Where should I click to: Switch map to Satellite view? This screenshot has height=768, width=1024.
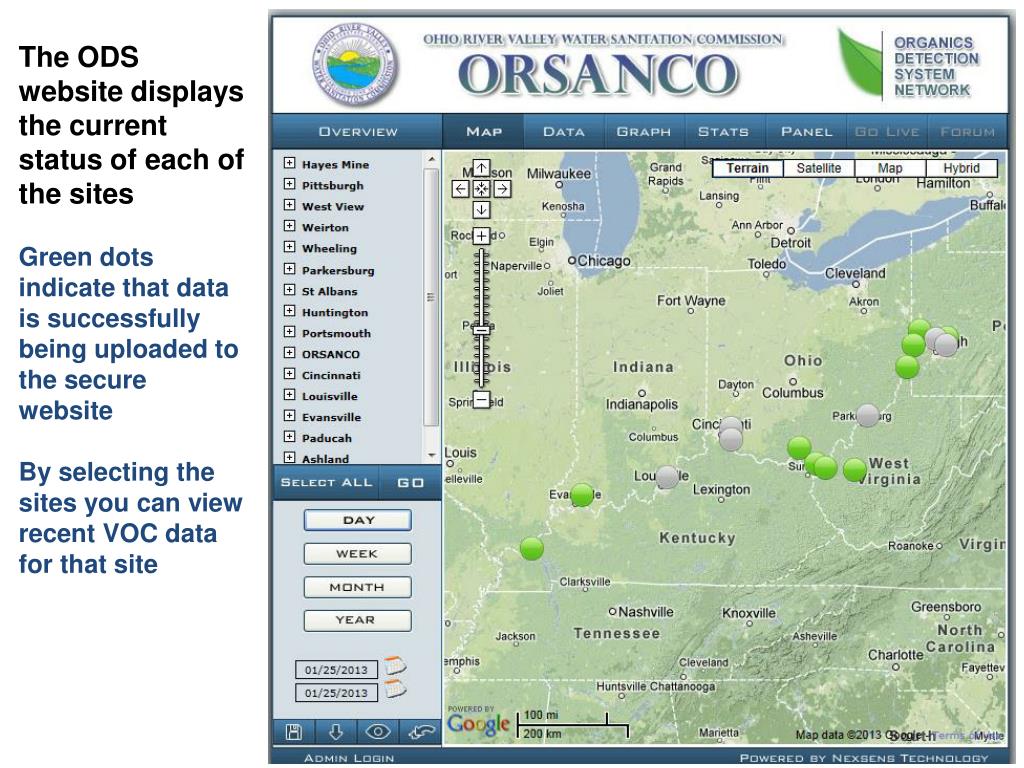tap(819, 168)
